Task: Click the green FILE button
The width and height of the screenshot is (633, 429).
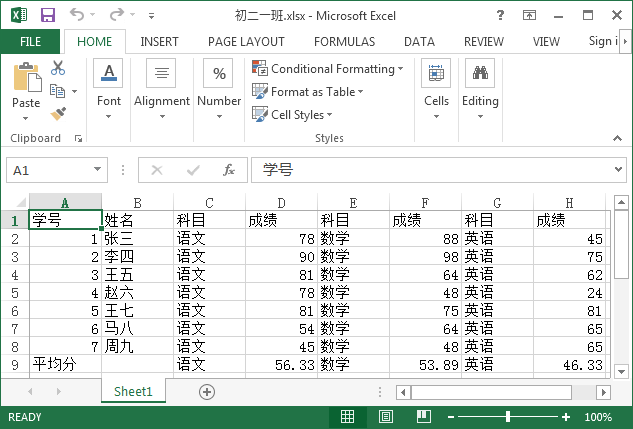Action: click(30, 42)
